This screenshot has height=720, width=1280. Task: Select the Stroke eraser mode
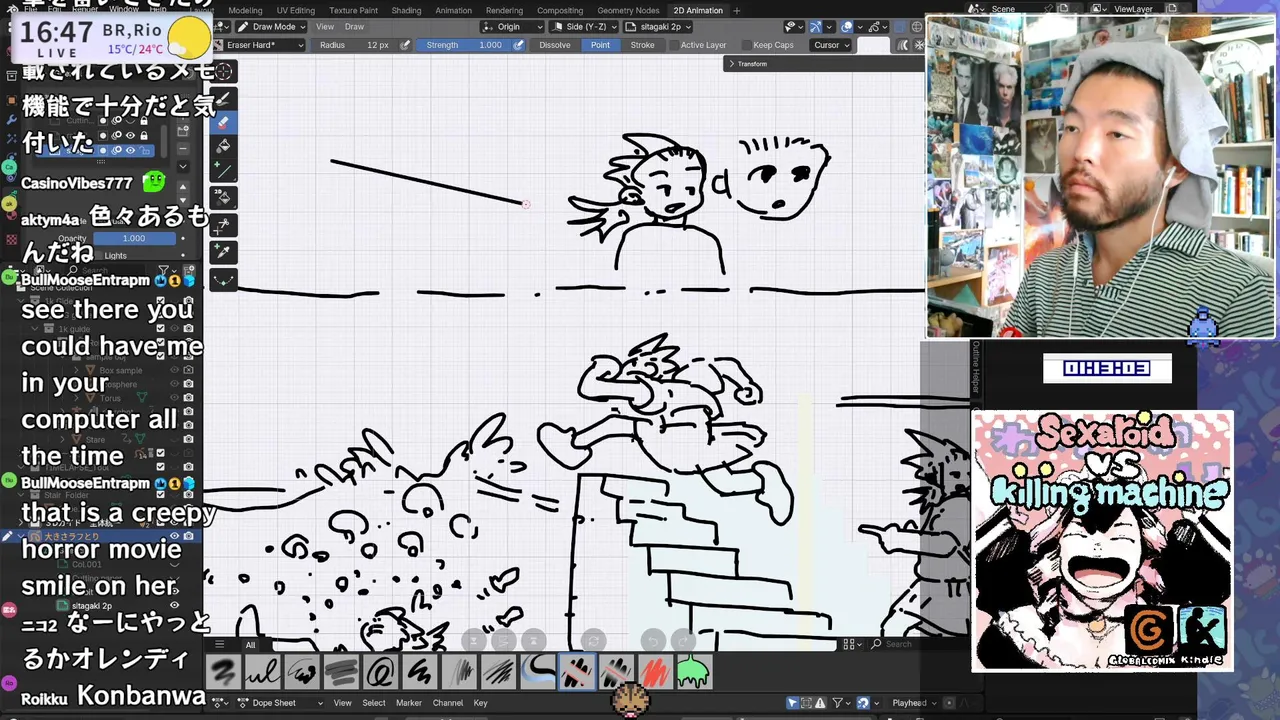point(643,45)
